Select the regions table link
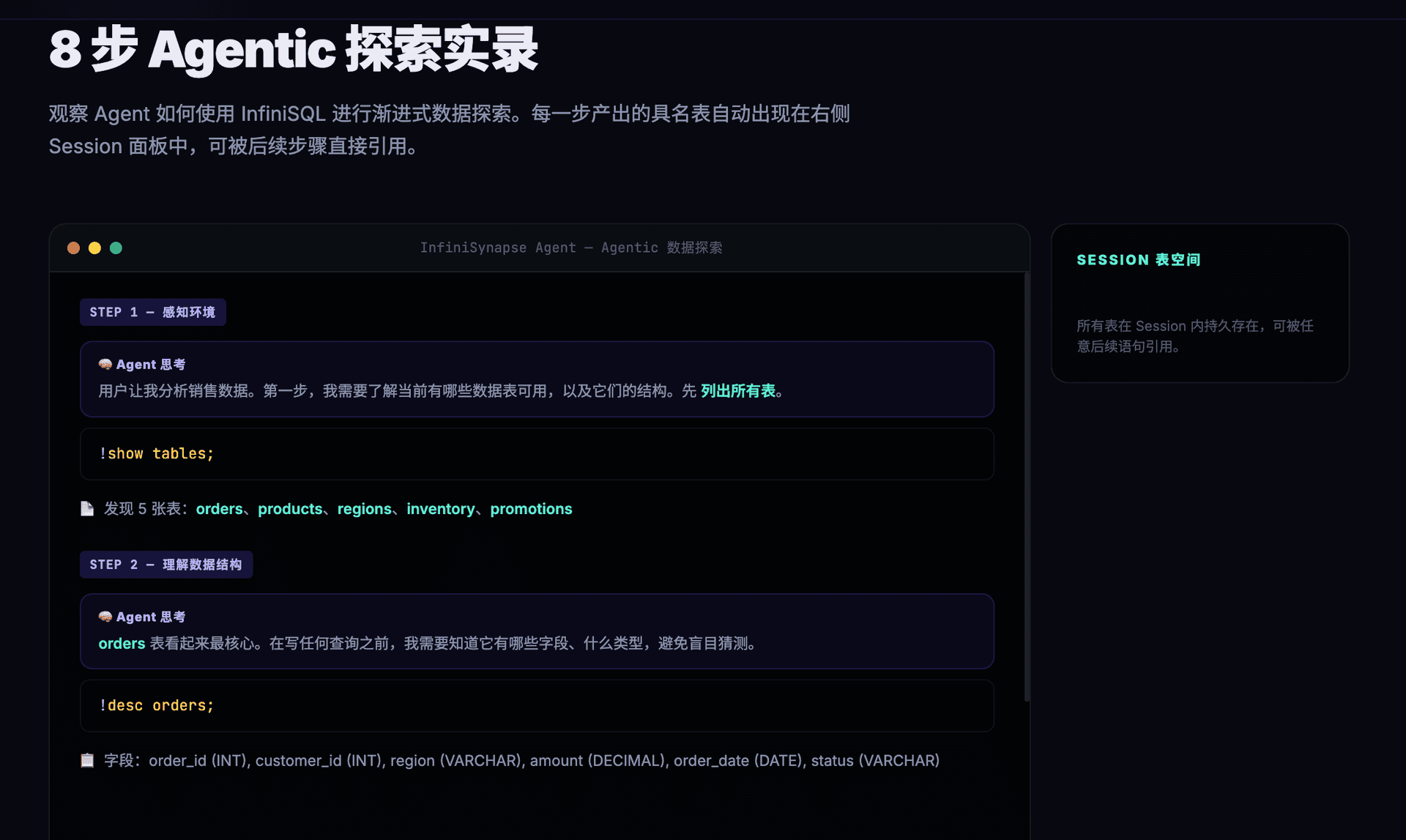1406x840 pixels. (365, 509)
